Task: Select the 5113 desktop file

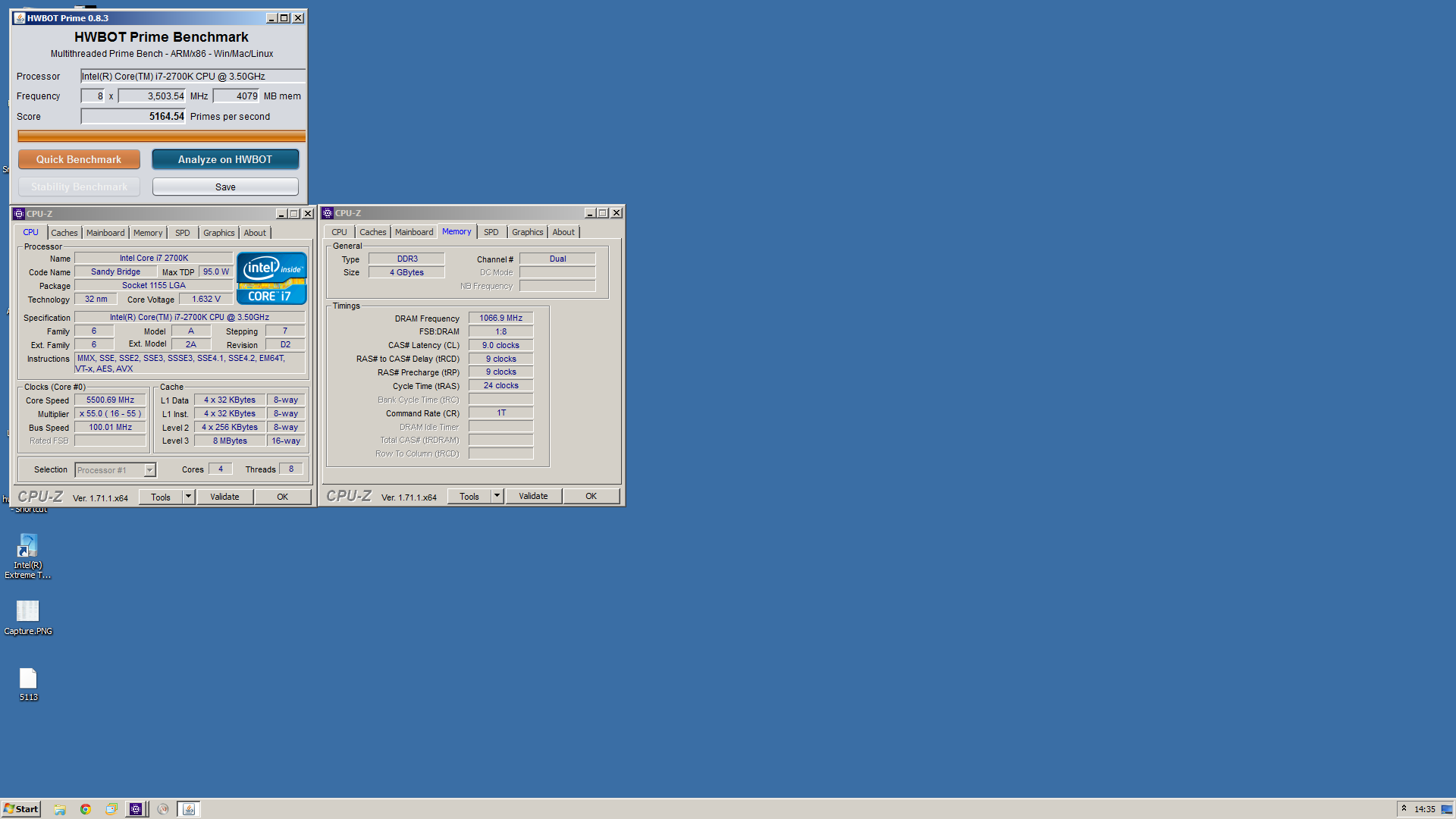Action: tap(28, 684)
